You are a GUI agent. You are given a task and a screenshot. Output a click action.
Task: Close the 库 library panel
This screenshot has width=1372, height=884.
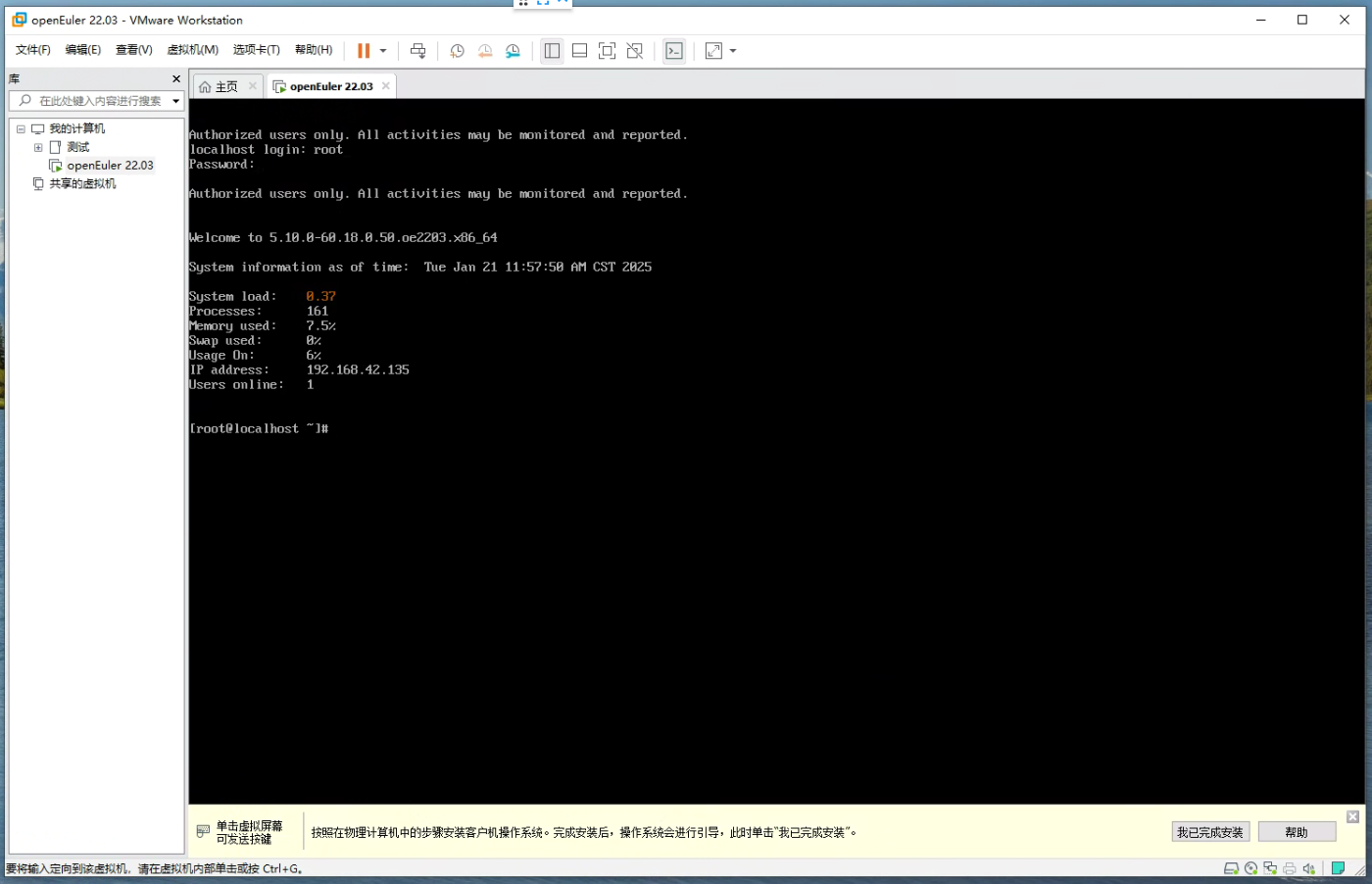(176, 78)
